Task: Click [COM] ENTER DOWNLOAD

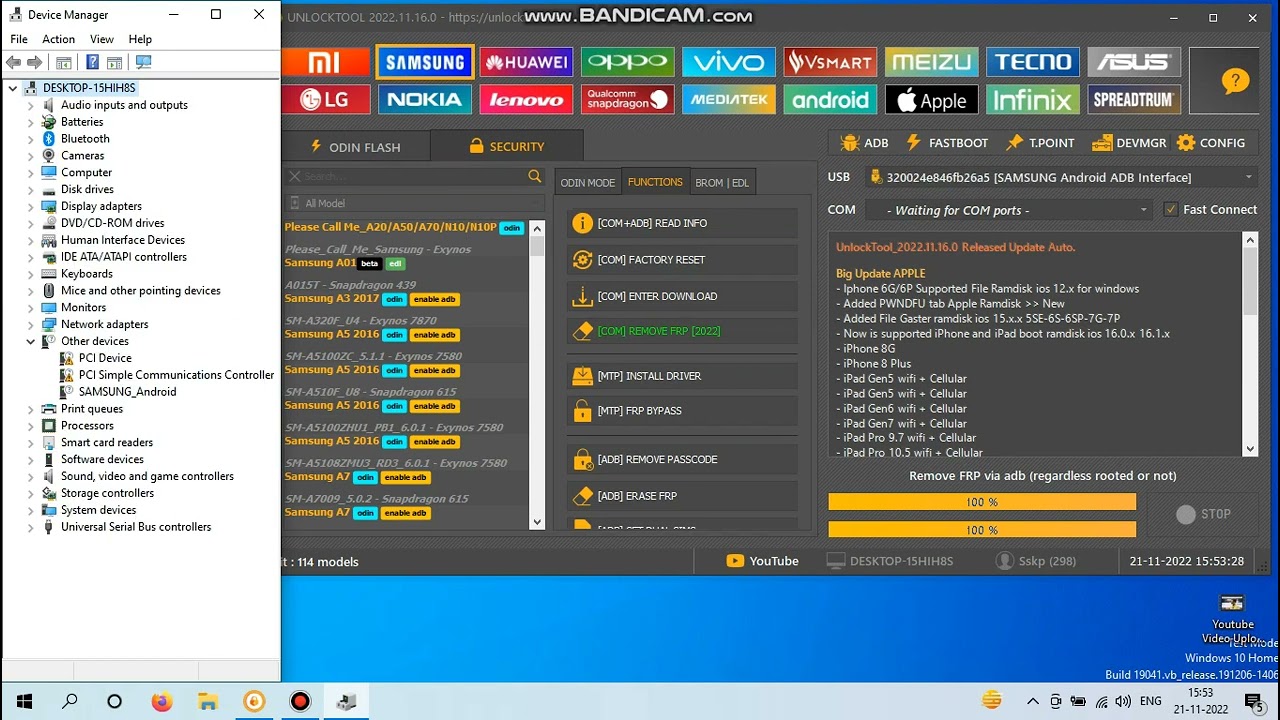Action: coord(682,296)
